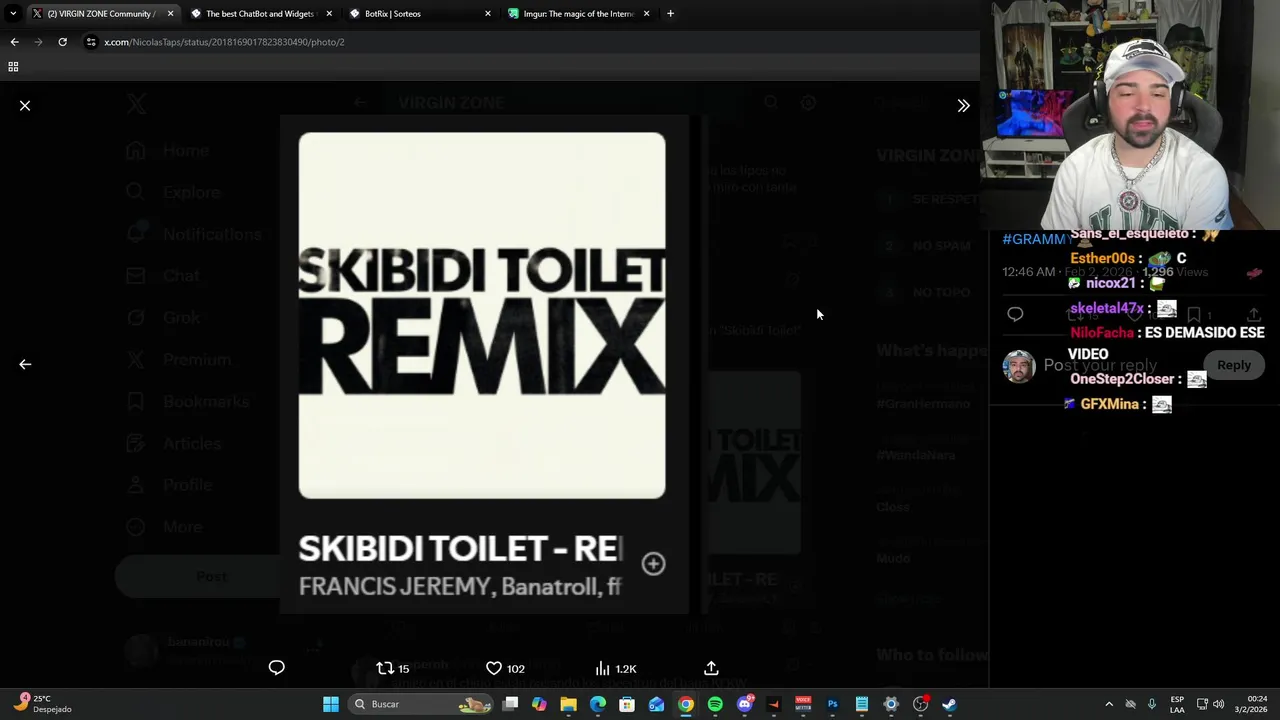This screenshot has height=720, width=1280.
Task: Reload the current page
Action: pyautogui.click(x=62, y=42)
